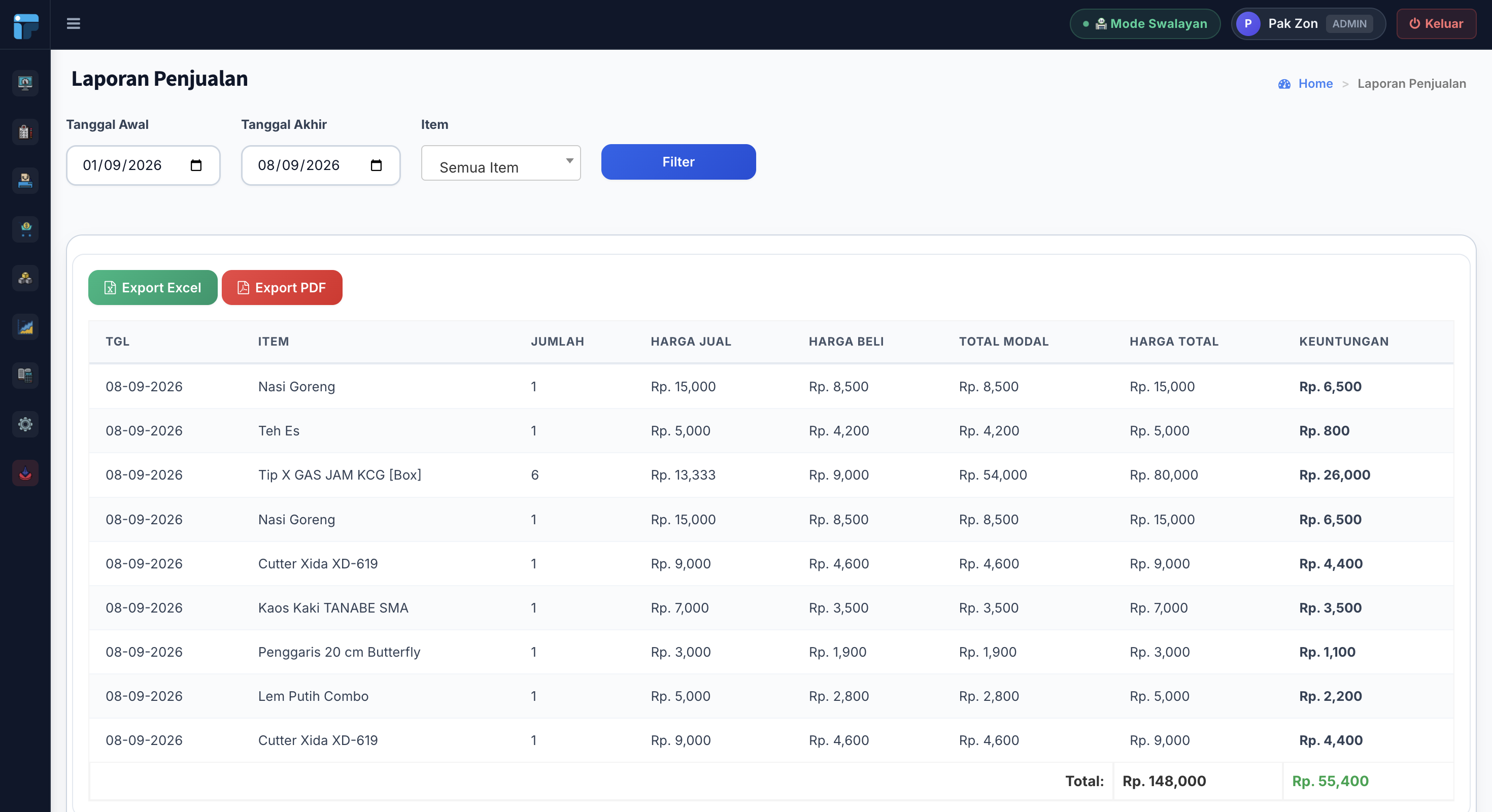This screenshot has width=1492, height=812.
Task: Export the report to PDF
Action: click(x=282, y=287)
